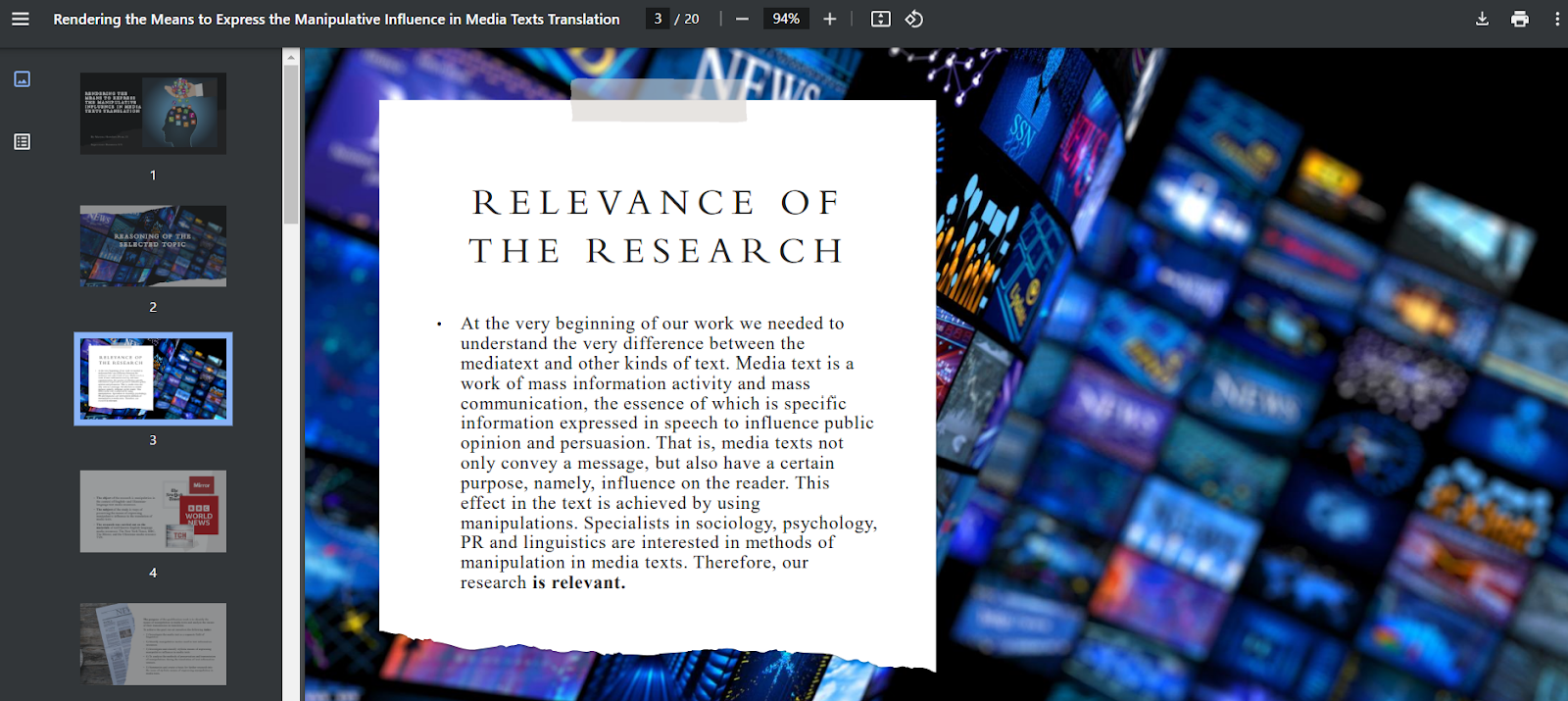Screen dimensions: 1568x701
Task: Open page 4 thumbnail with World News
Action: pos(153,511)
